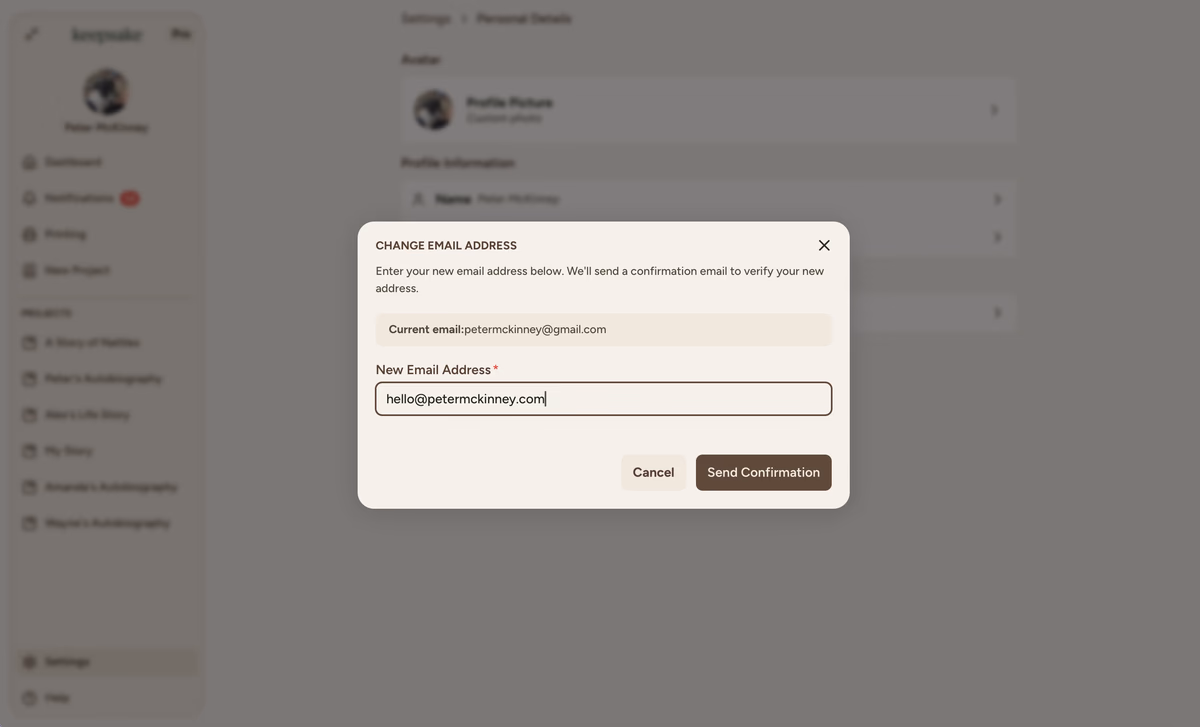Expand the Name row chevron
Screen dimensions: 1200x727
(x=996, y=199)
